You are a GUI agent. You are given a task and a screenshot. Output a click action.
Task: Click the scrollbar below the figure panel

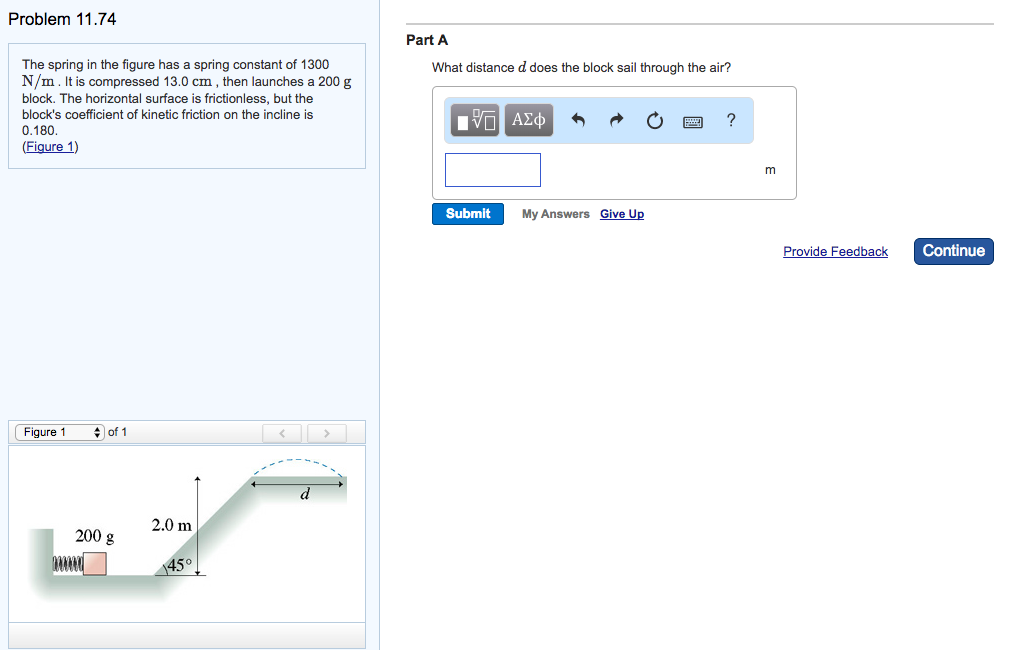187,635
